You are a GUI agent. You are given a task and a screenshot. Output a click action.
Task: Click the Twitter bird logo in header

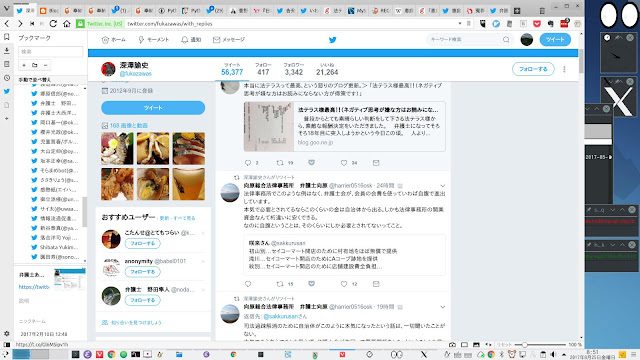click(x=333, y=40)
